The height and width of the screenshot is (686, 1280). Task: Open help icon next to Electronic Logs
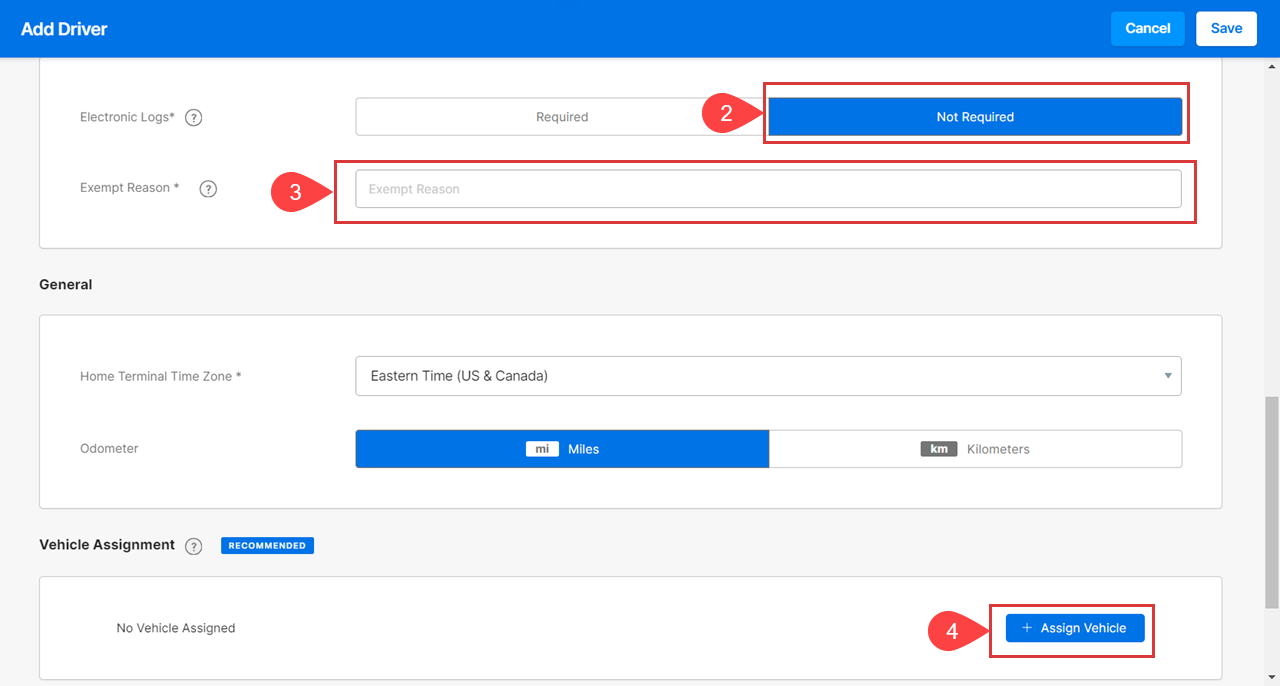click(194, 117)
